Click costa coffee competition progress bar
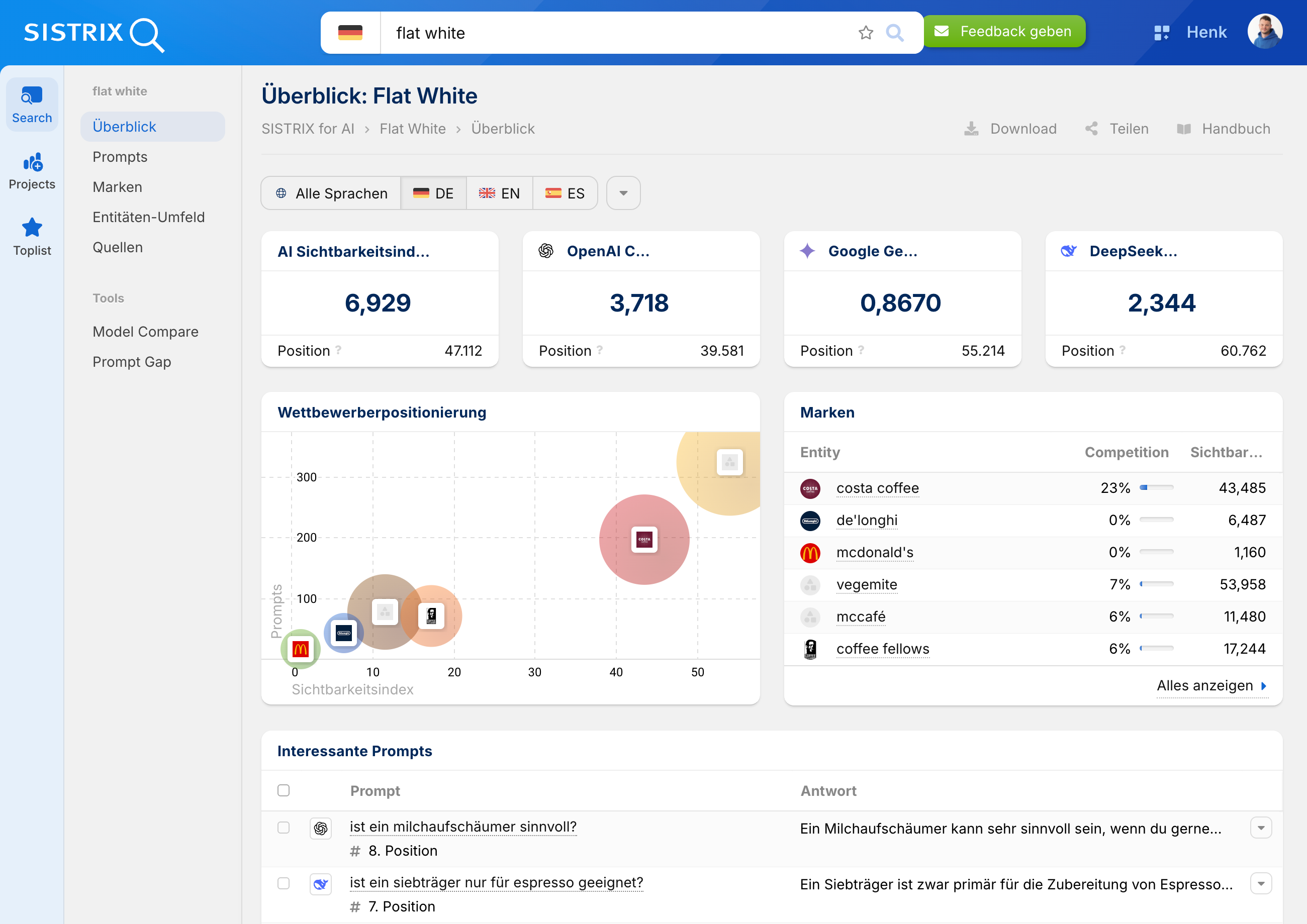This screenshot has width=1307, height=924. pyautogui.click(x=1156, y=487)
